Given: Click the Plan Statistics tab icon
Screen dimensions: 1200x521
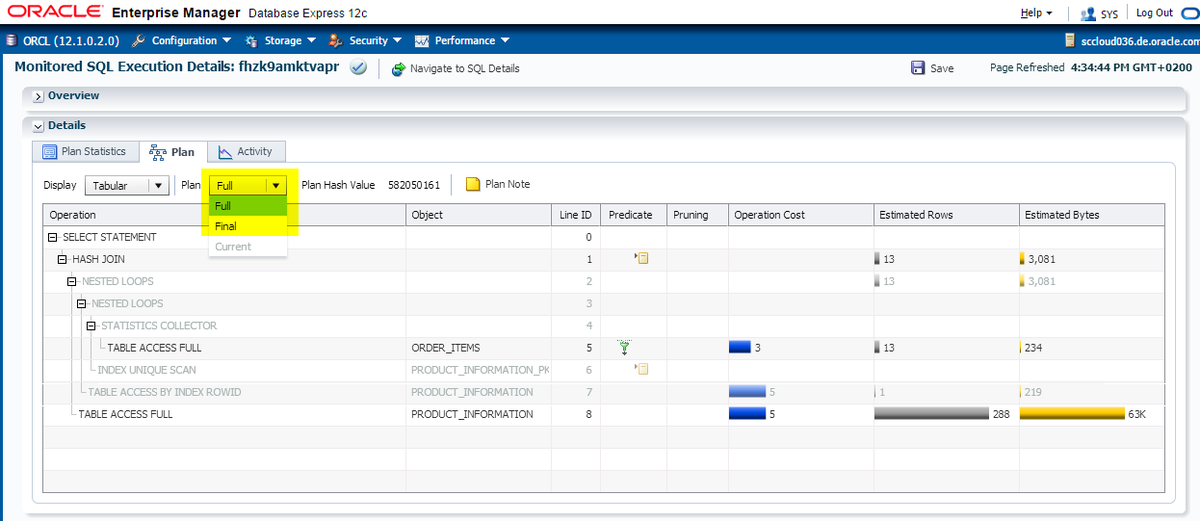Looking at the screenshot, I should (49, 152).
